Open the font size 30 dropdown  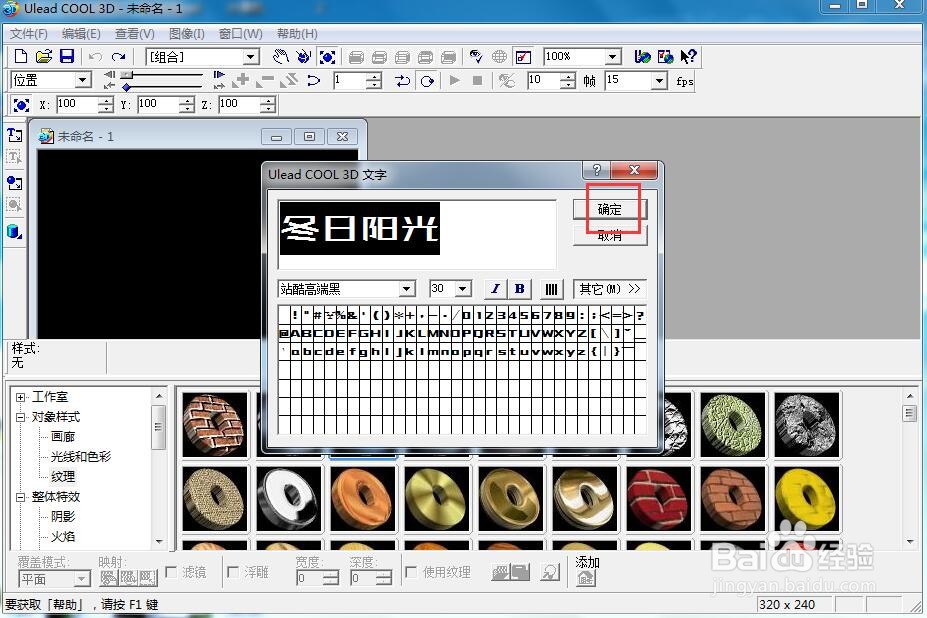(x=463, y=289)
